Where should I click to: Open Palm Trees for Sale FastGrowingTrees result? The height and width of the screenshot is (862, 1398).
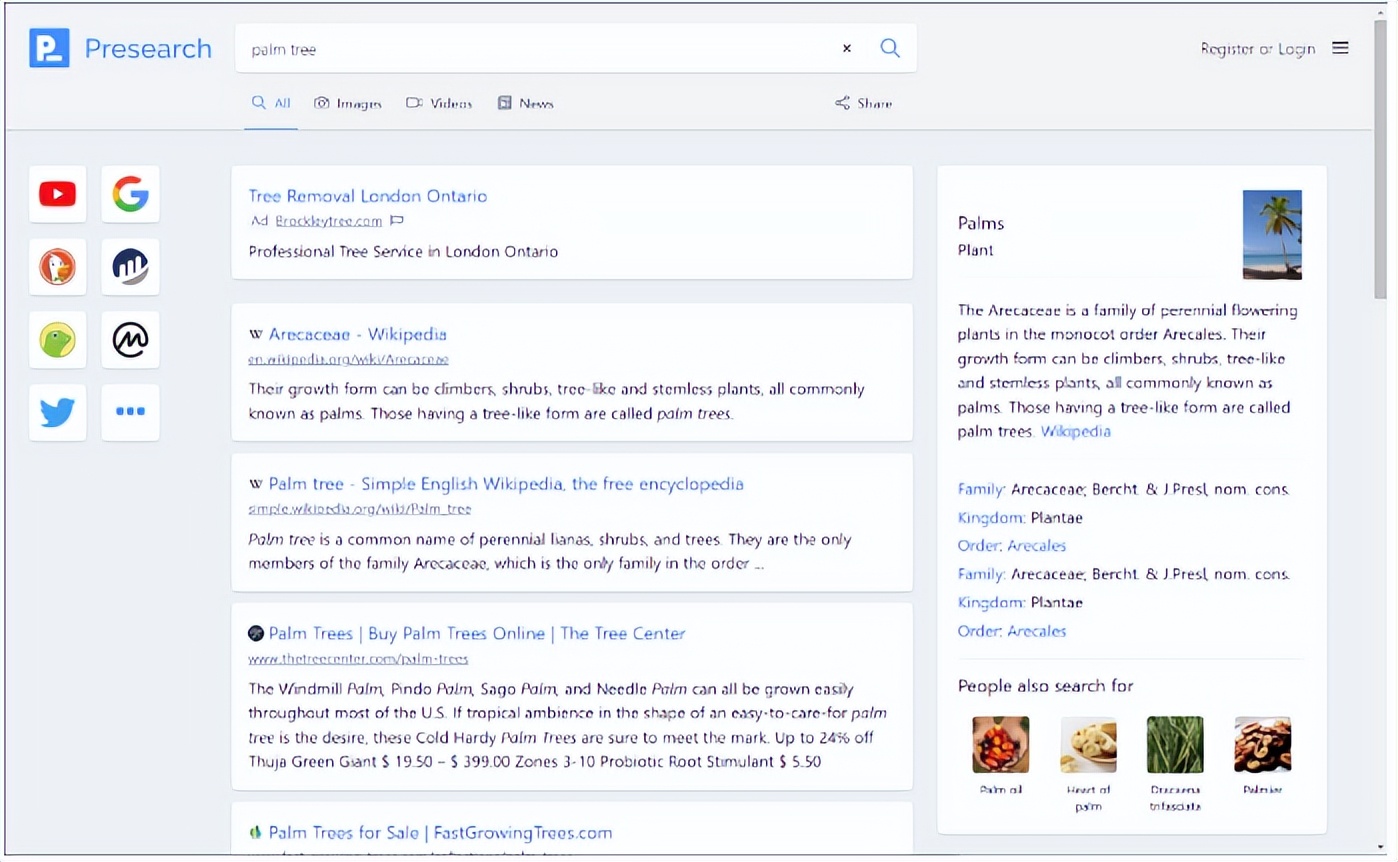coord(440,832)
